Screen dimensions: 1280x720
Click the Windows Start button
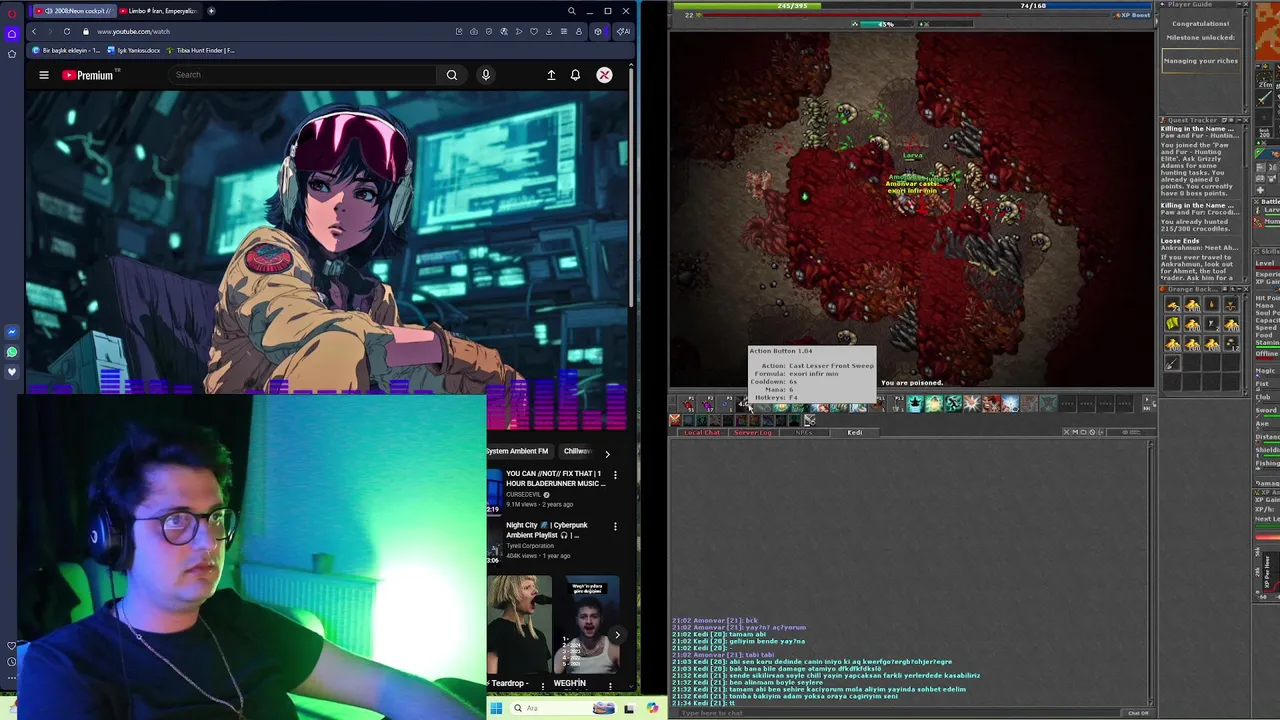pyautogui.click(x=495, y=708)
